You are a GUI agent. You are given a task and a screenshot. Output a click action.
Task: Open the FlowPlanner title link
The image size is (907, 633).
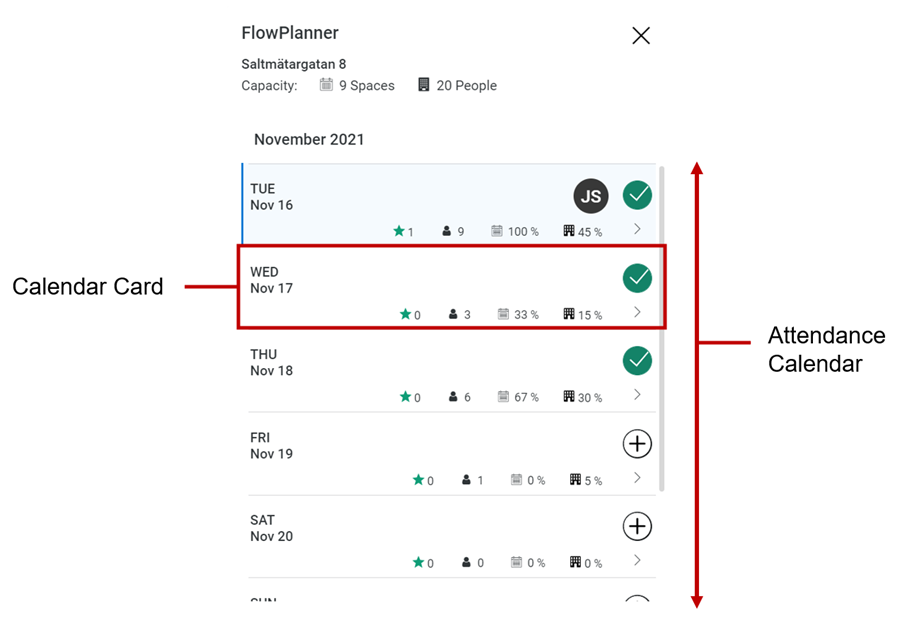pos(289,33)
